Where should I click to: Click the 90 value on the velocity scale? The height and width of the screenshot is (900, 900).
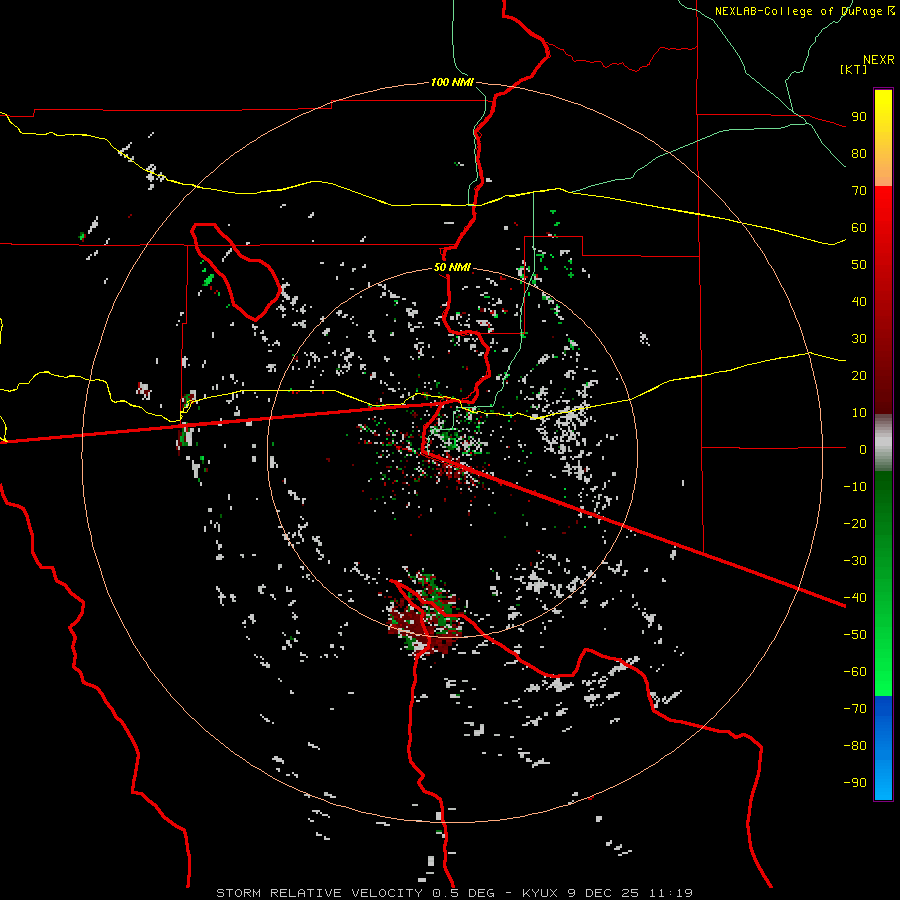click(859, 117)
